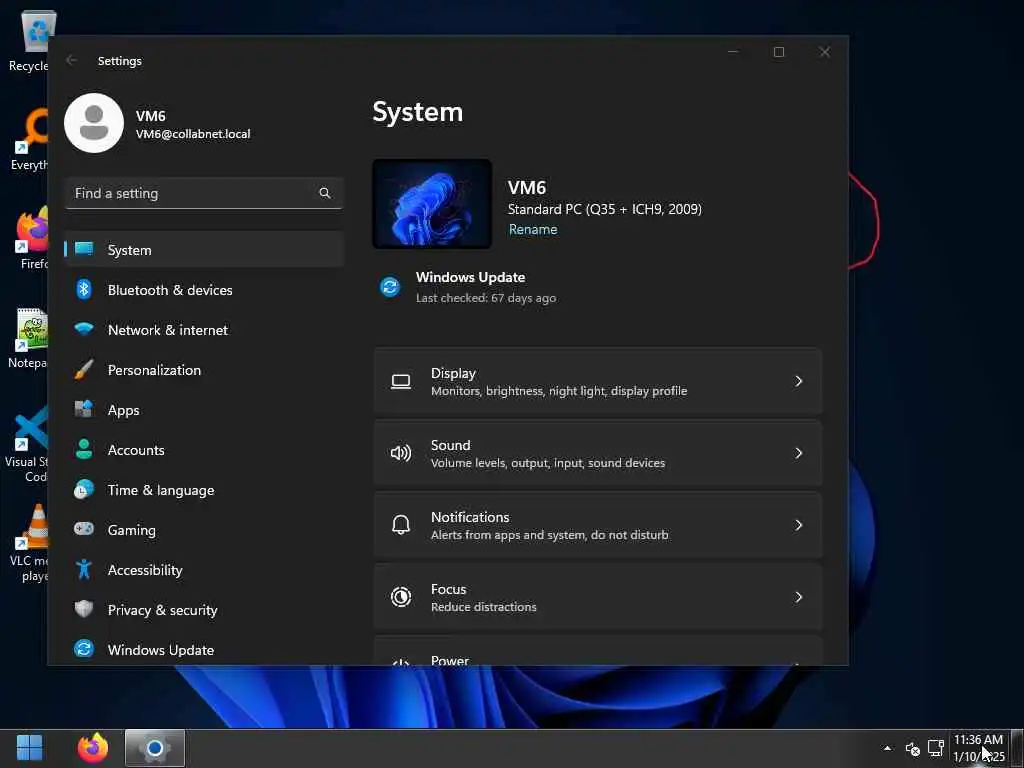
Task: Expand the Sound settings chevron
Action: tap(799, 453)
